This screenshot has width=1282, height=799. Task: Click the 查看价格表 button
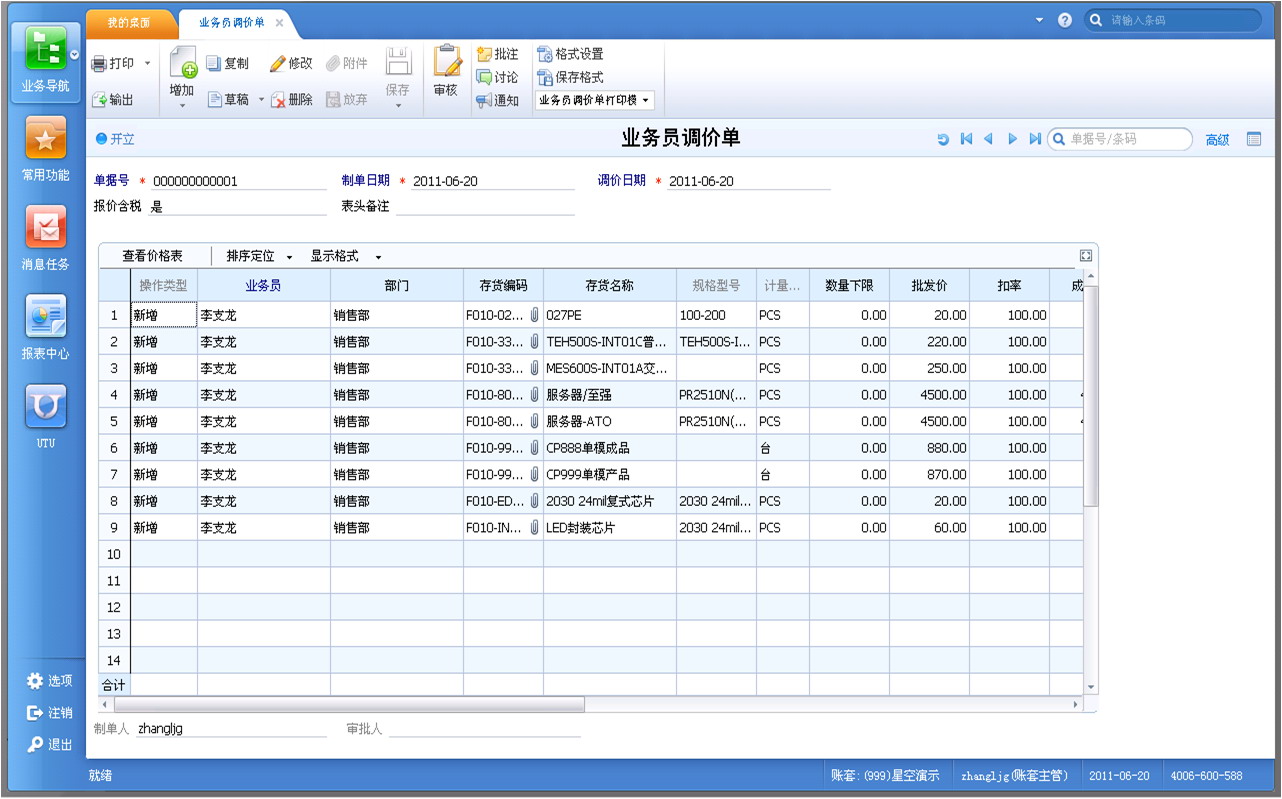click(x=152, y=257)
